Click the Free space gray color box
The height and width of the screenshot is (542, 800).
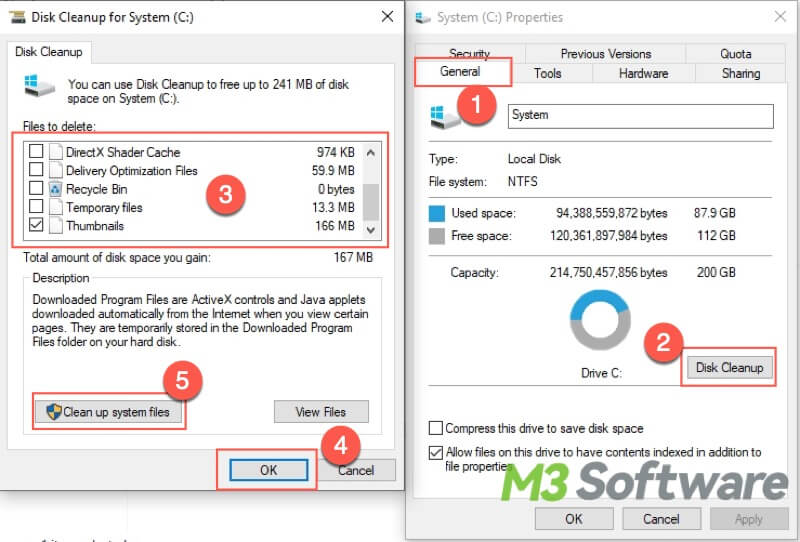coord(437,236)
